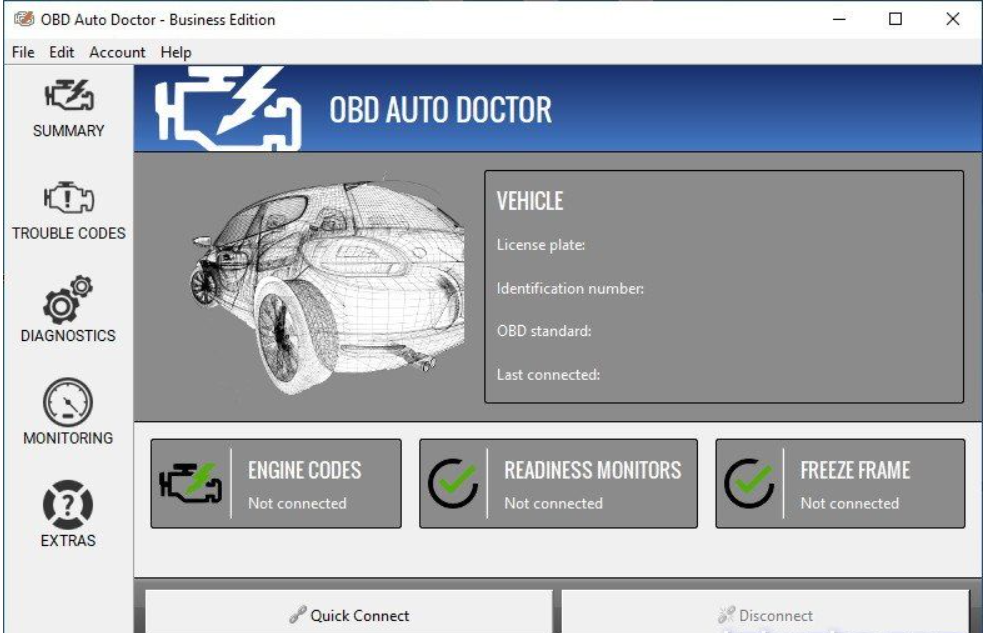Open Monitoring gauge icon in sidebar
The width and height of the screenshot is (985, 633).
68,402
